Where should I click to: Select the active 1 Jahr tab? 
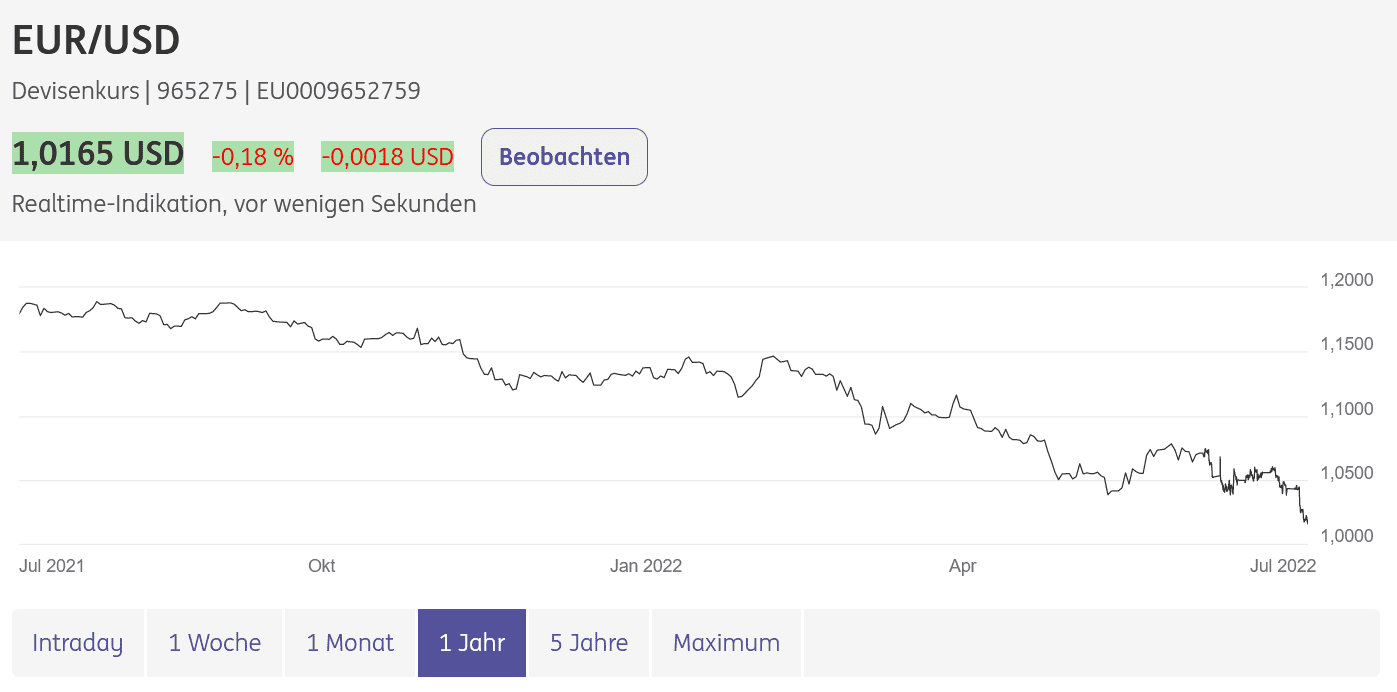pos(472,643)
